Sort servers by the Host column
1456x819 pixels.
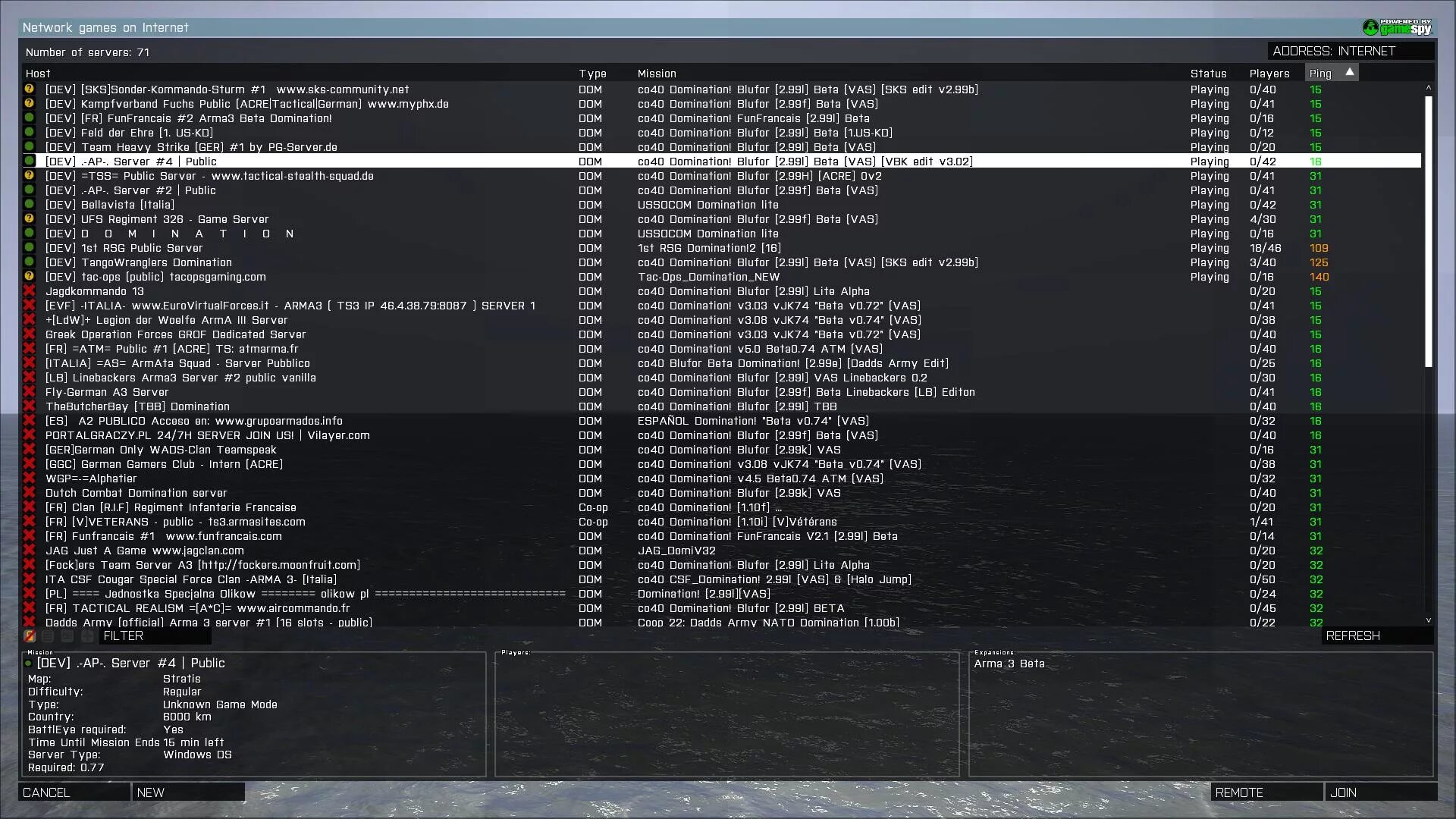(x=38, y=74)
